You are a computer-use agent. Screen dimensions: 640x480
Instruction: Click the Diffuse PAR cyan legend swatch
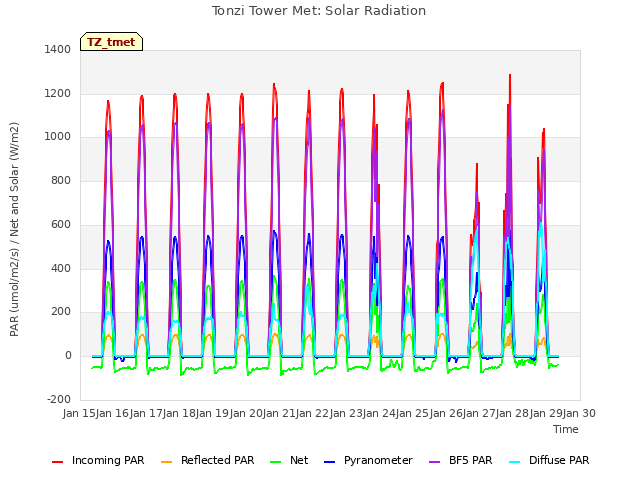point(515,462)
